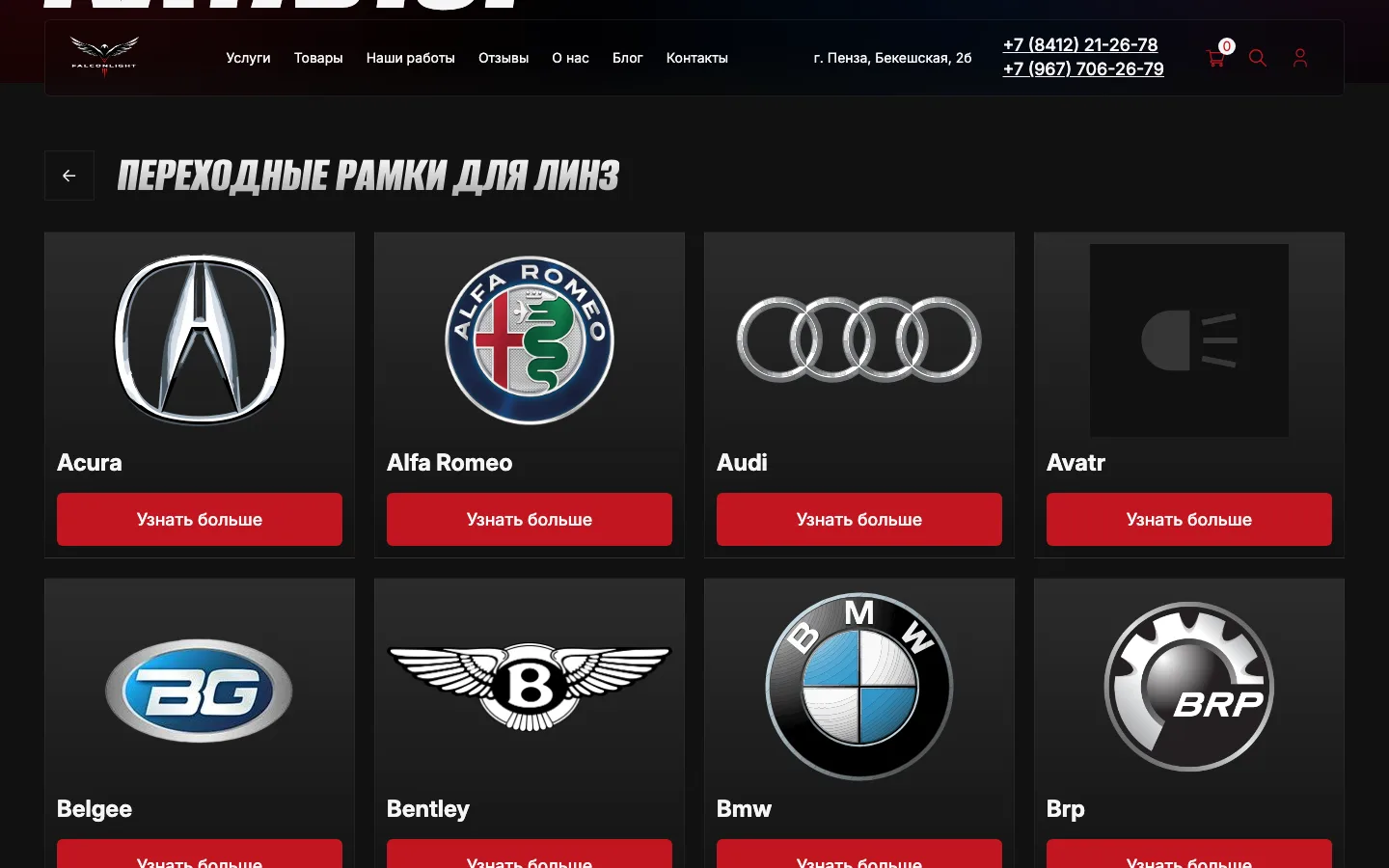
Task: Click the back arrow button
Action: (69, 176)
